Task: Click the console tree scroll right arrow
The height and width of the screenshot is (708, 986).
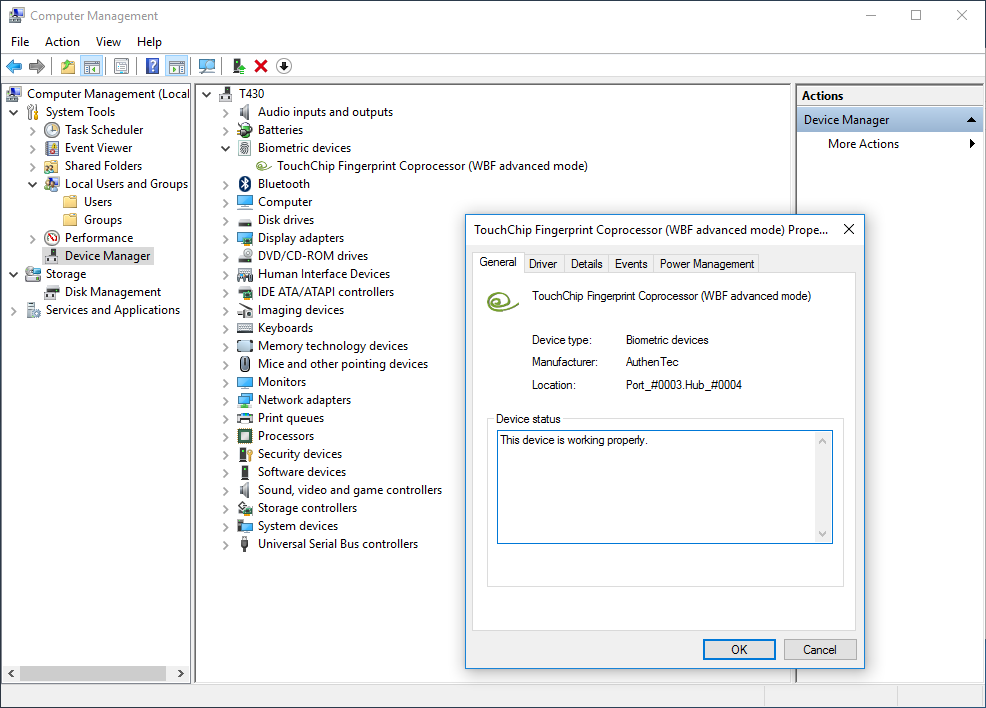Action: 180,673
